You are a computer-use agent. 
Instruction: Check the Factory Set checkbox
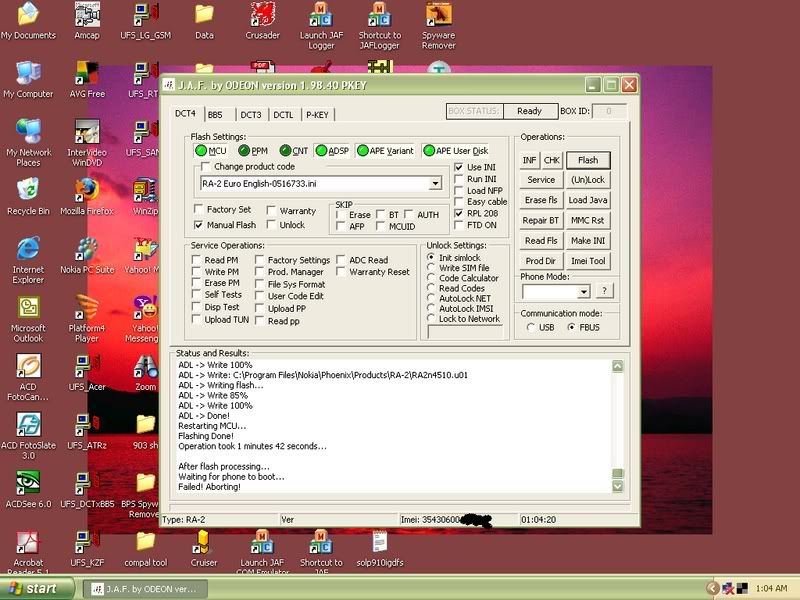(x=198, y=209)
